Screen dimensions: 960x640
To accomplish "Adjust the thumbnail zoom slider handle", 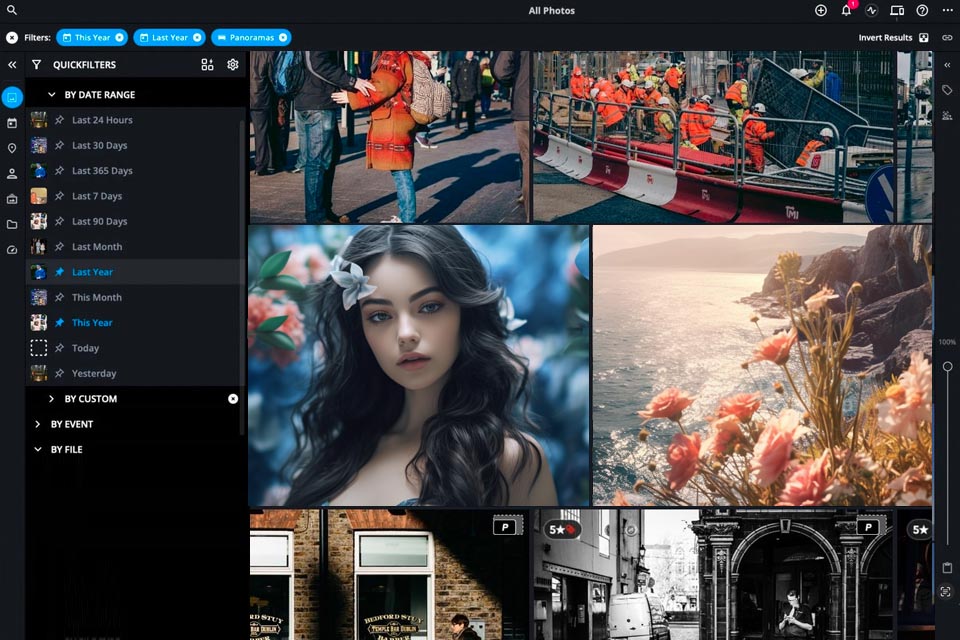I will click(947, 366).
